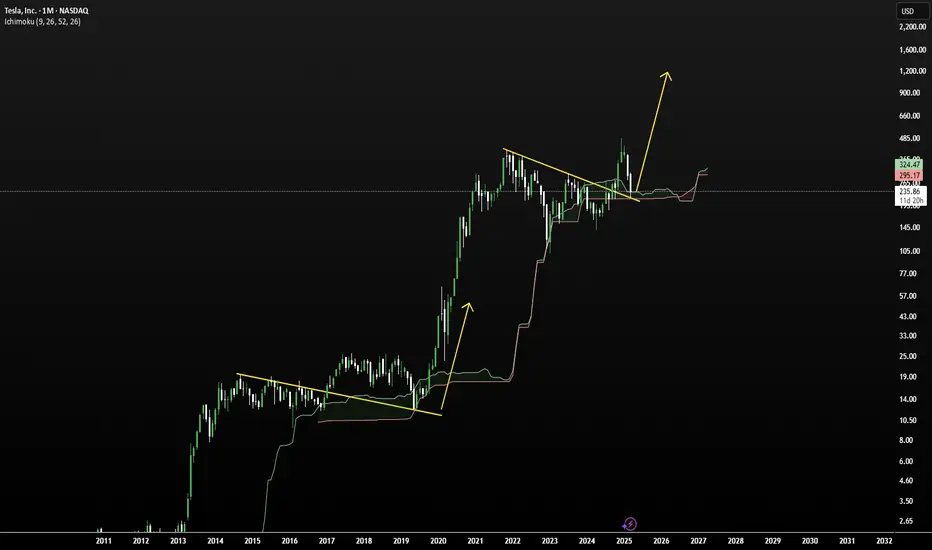Click the 2032 time axis label
This screenshot has height=550, width=932.
[884, 541]
